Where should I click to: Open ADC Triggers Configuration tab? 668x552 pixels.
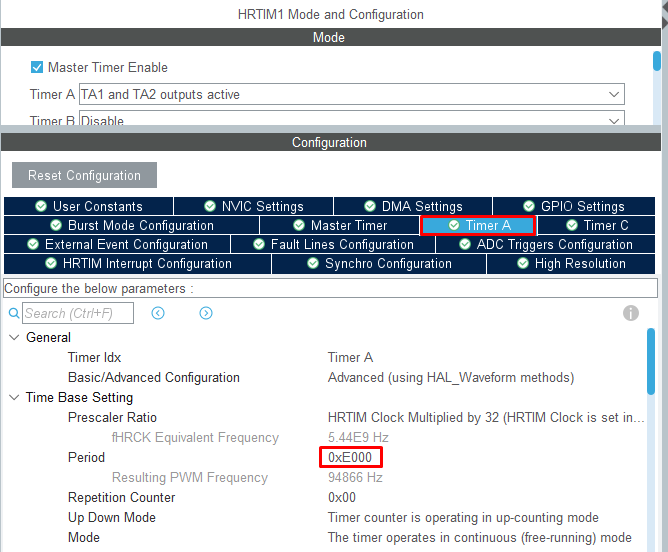546,244
